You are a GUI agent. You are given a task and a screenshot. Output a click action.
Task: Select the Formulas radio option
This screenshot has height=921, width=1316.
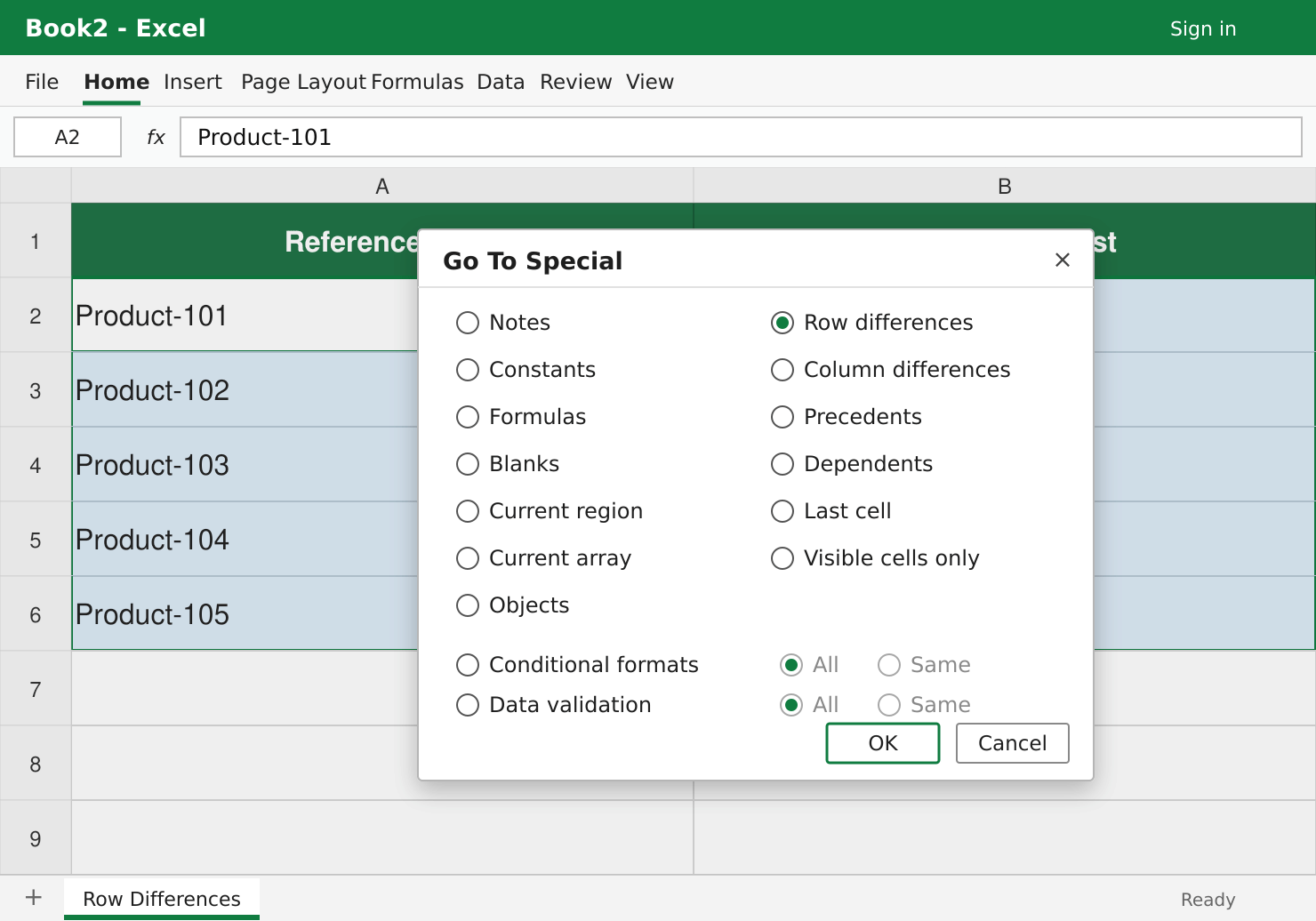[x=521, y=417]
